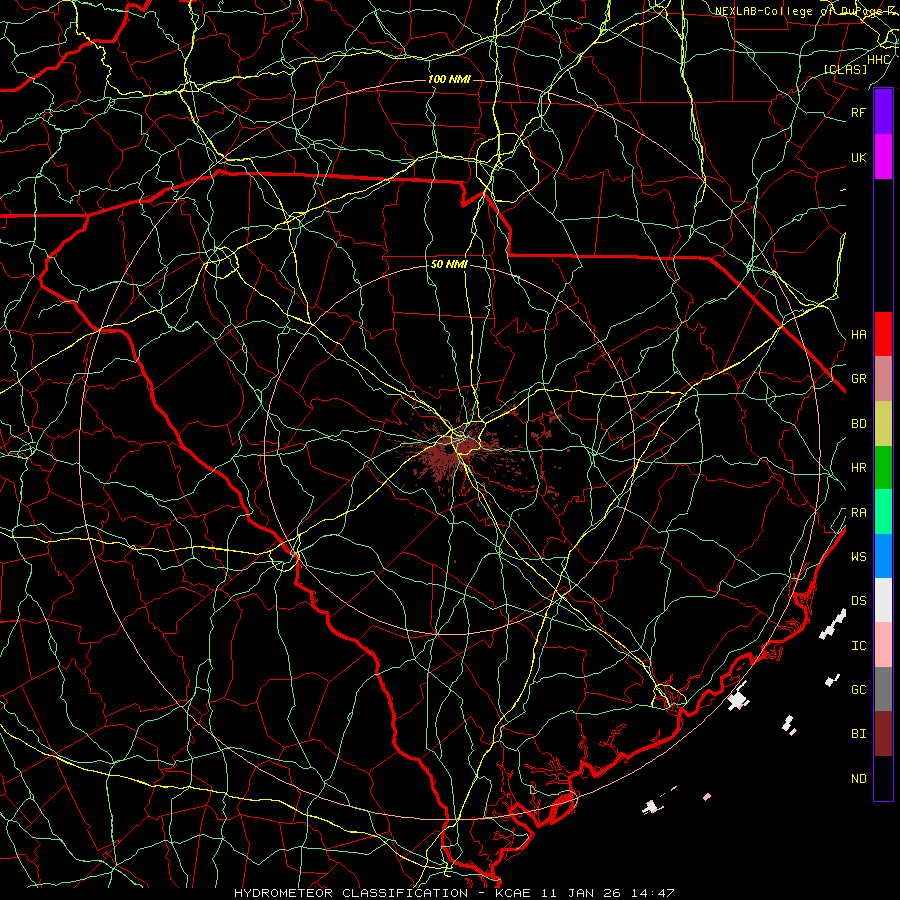
Task: Click the "[CLAS]" legend heading
Action: pyautogui.click(x=845, y=69)
